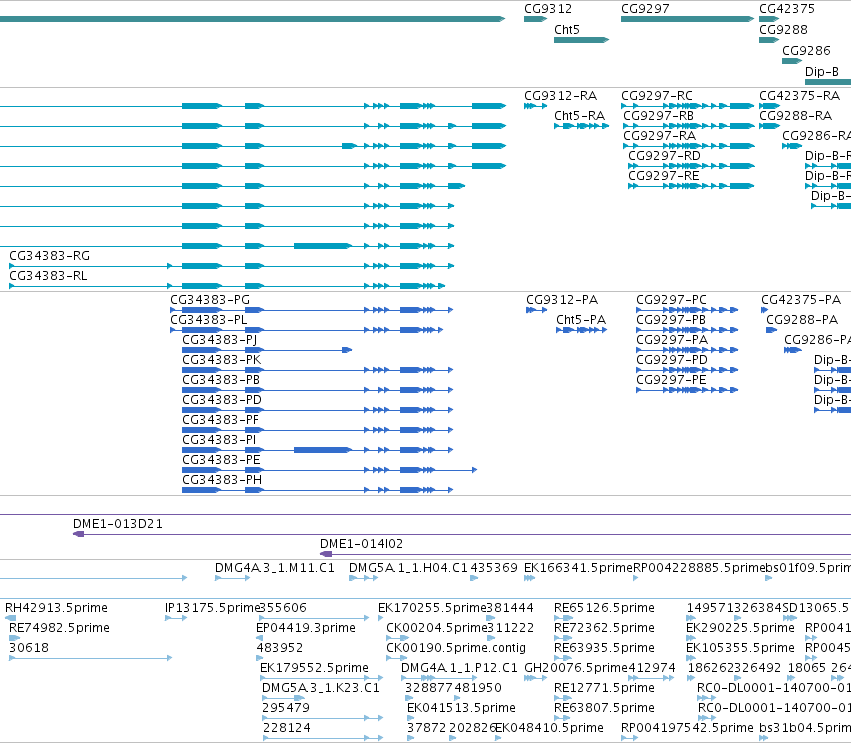The height and width of the screenshot is (743, 851).
Task: Select transcript CG9312-RA
Action: [535, 106]
